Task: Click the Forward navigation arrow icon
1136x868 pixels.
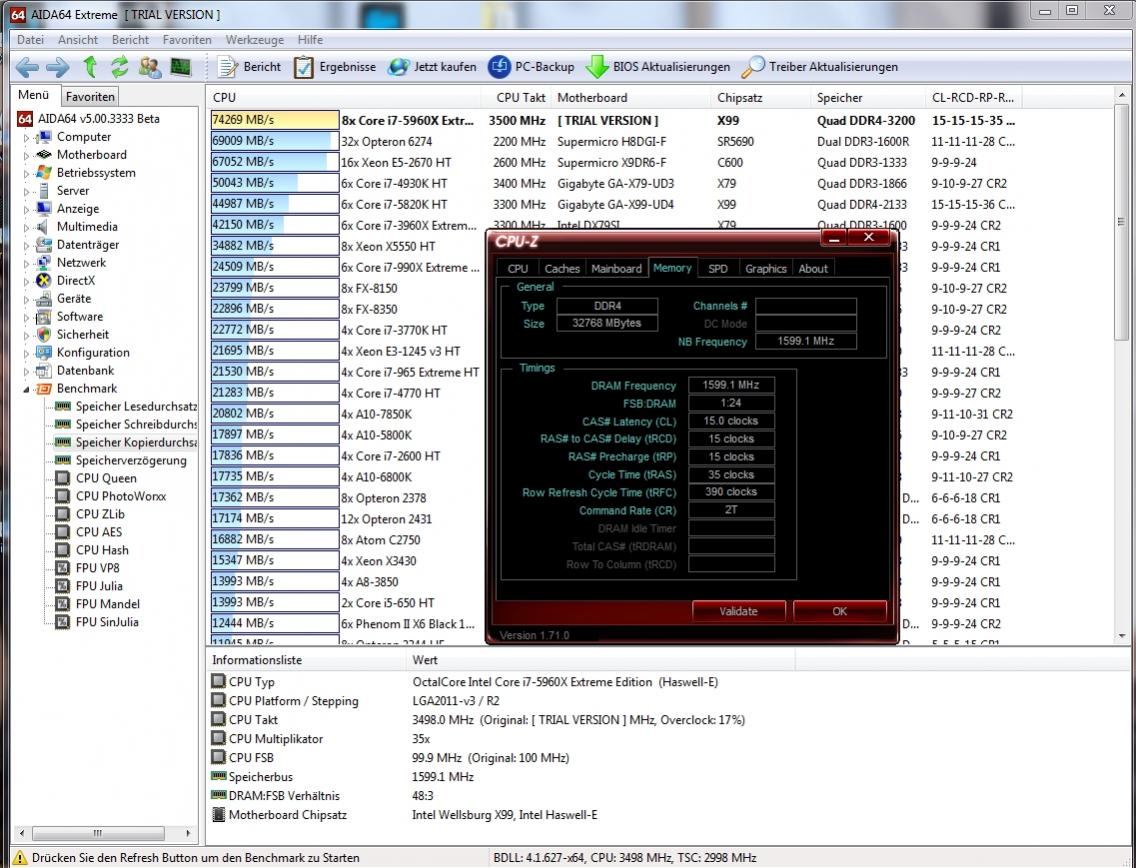Action: pyautogui.click(x=58, y=67)
